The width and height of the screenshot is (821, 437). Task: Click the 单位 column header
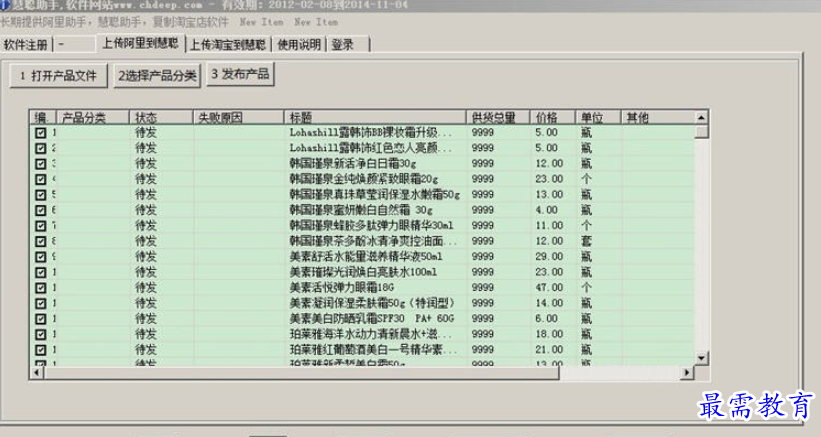click(598, 117)
